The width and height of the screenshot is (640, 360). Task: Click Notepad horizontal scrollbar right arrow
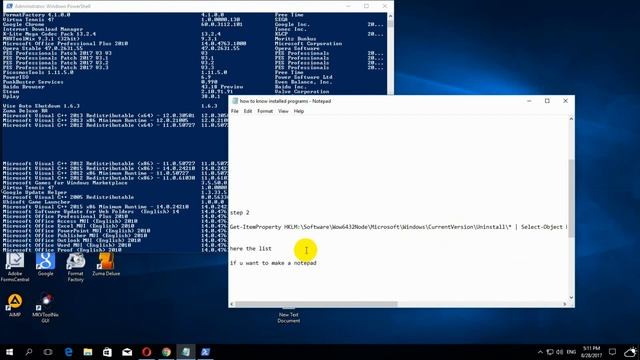(x=564, y=304)
